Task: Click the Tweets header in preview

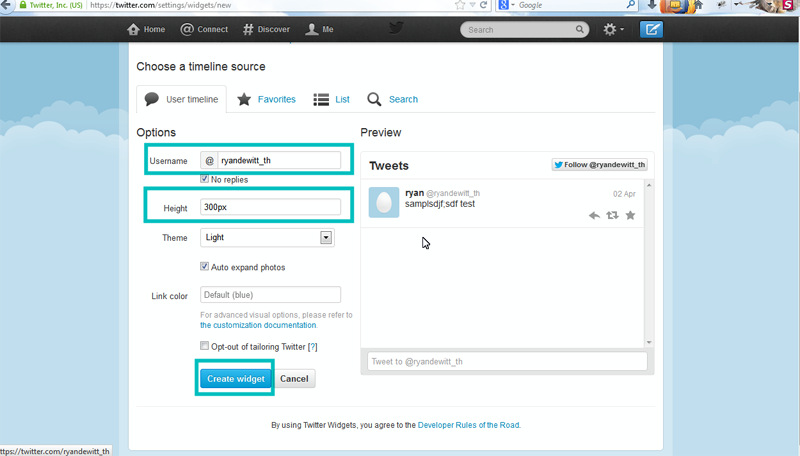Action: point(389,166)
